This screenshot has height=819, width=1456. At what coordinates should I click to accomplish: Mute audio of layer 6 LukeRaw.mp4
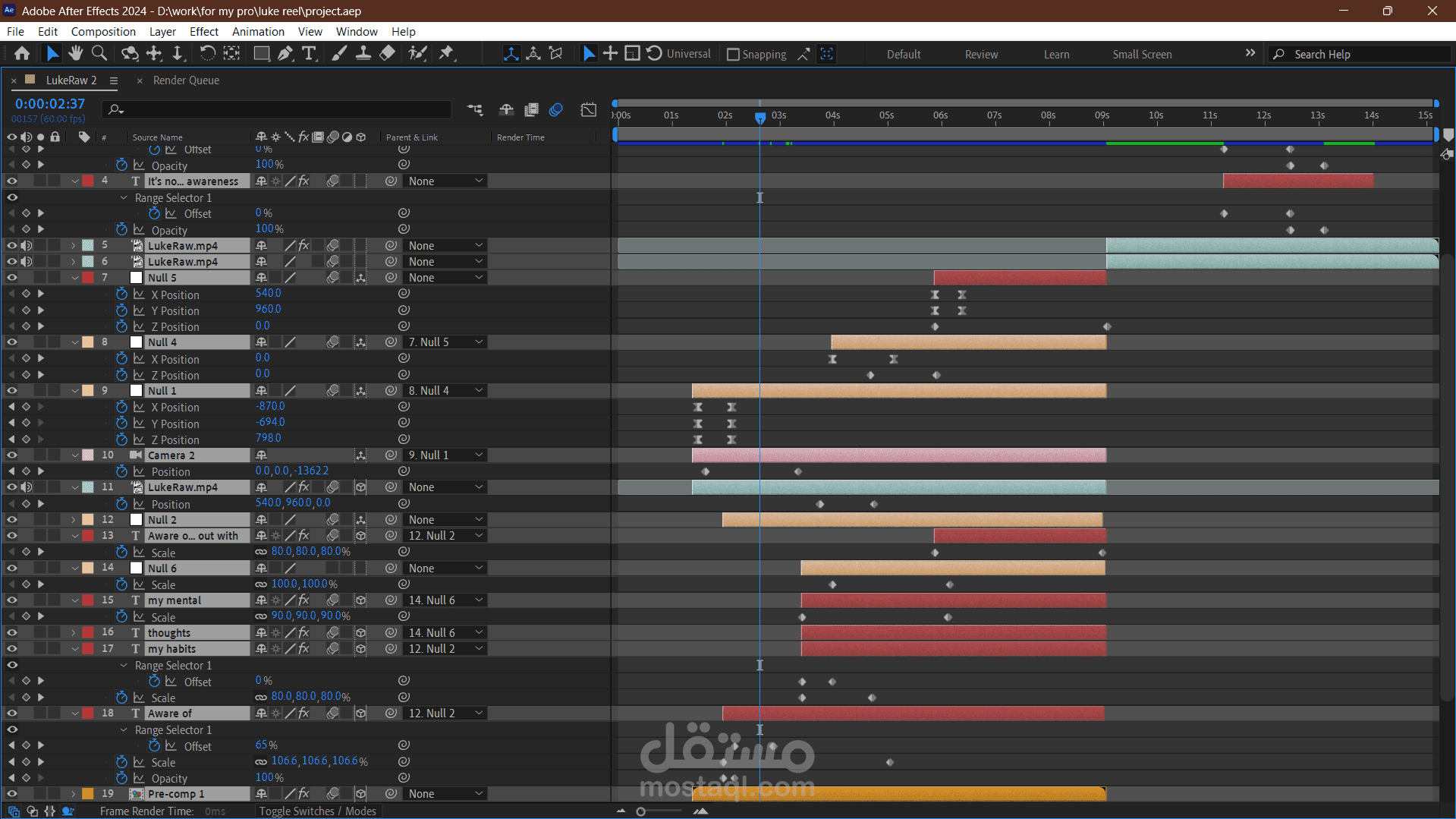pos(27,262)
